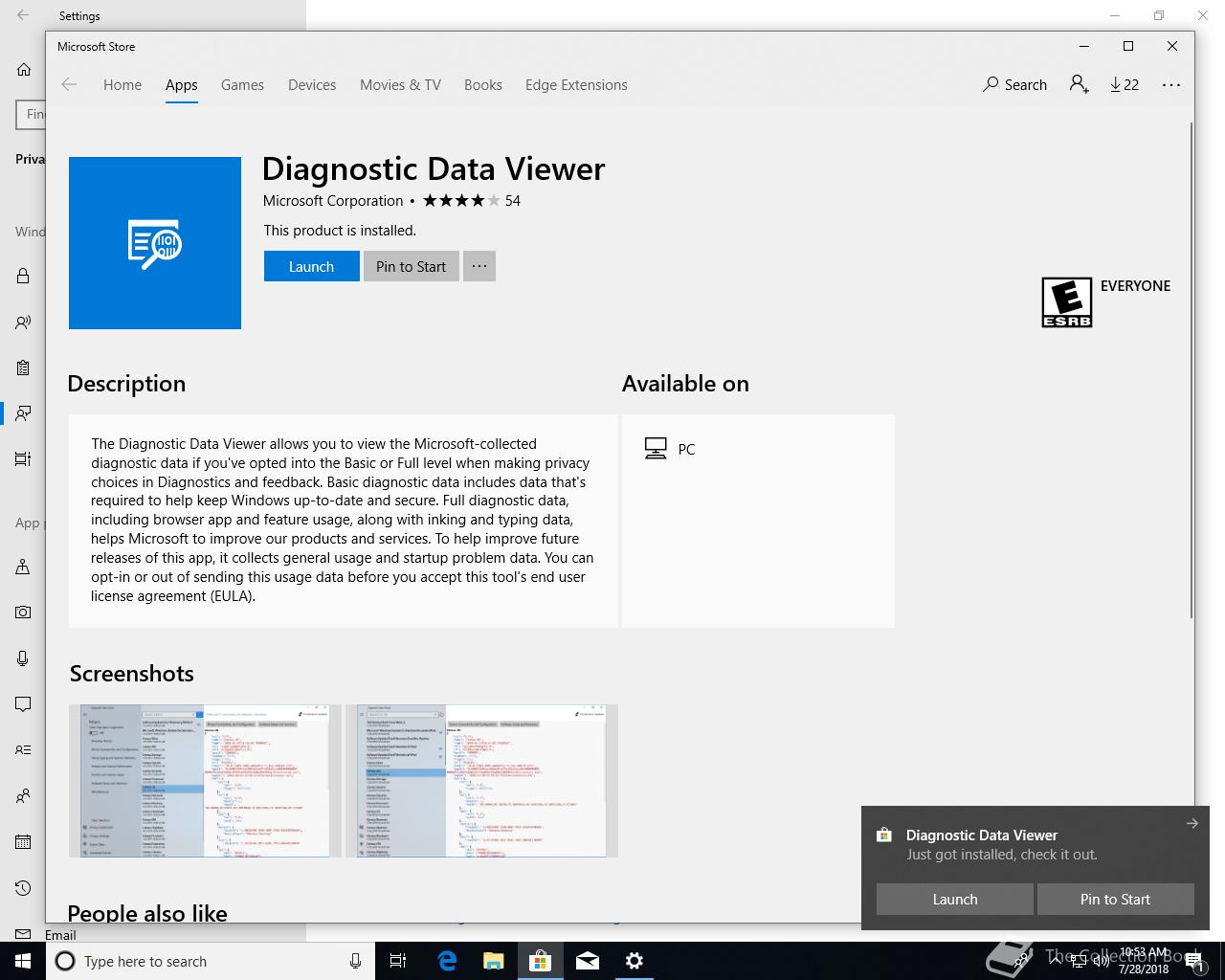1225x980 pixels.
Task: Click Cortana microphone in taskbar
Action: pyautogui.click(x=355, y=961)
